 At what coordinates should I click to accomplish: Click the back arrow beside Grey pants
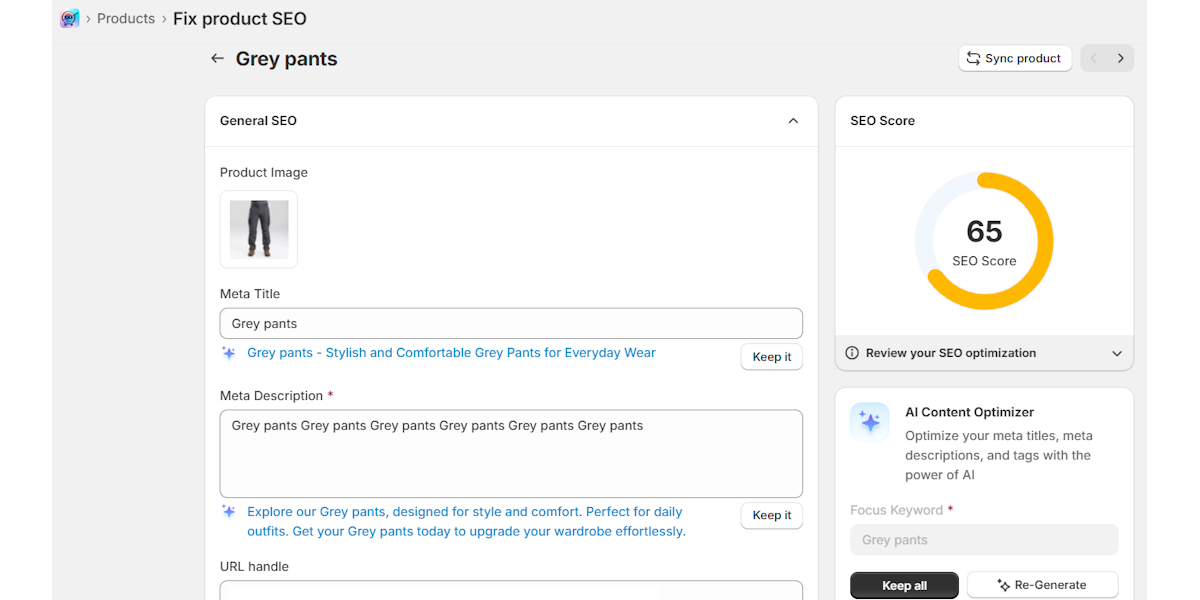click(x=217, y=59)
